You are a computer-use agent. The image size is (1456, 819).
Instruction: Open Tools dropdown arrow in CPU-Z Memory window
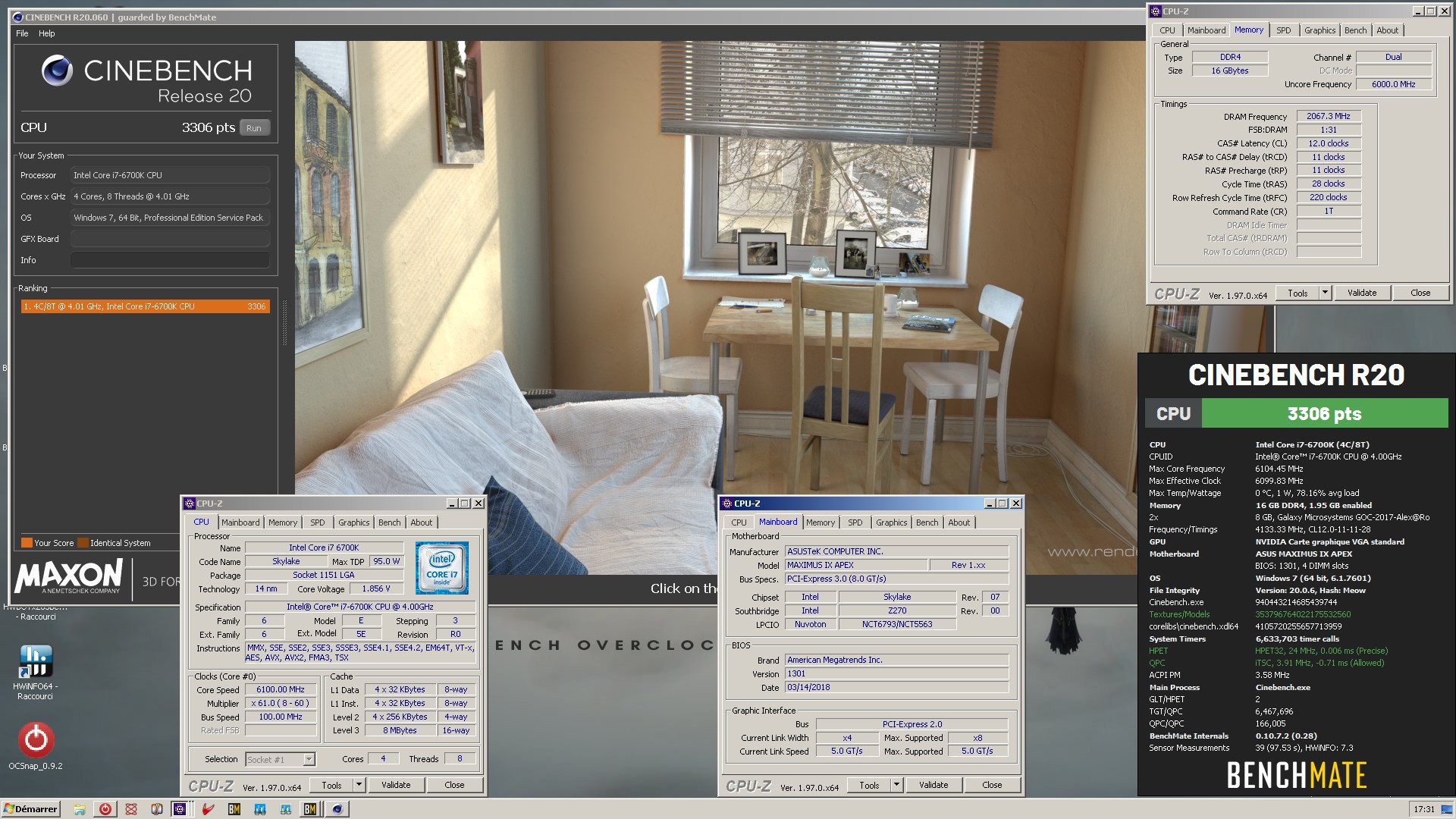(1325, 293)
